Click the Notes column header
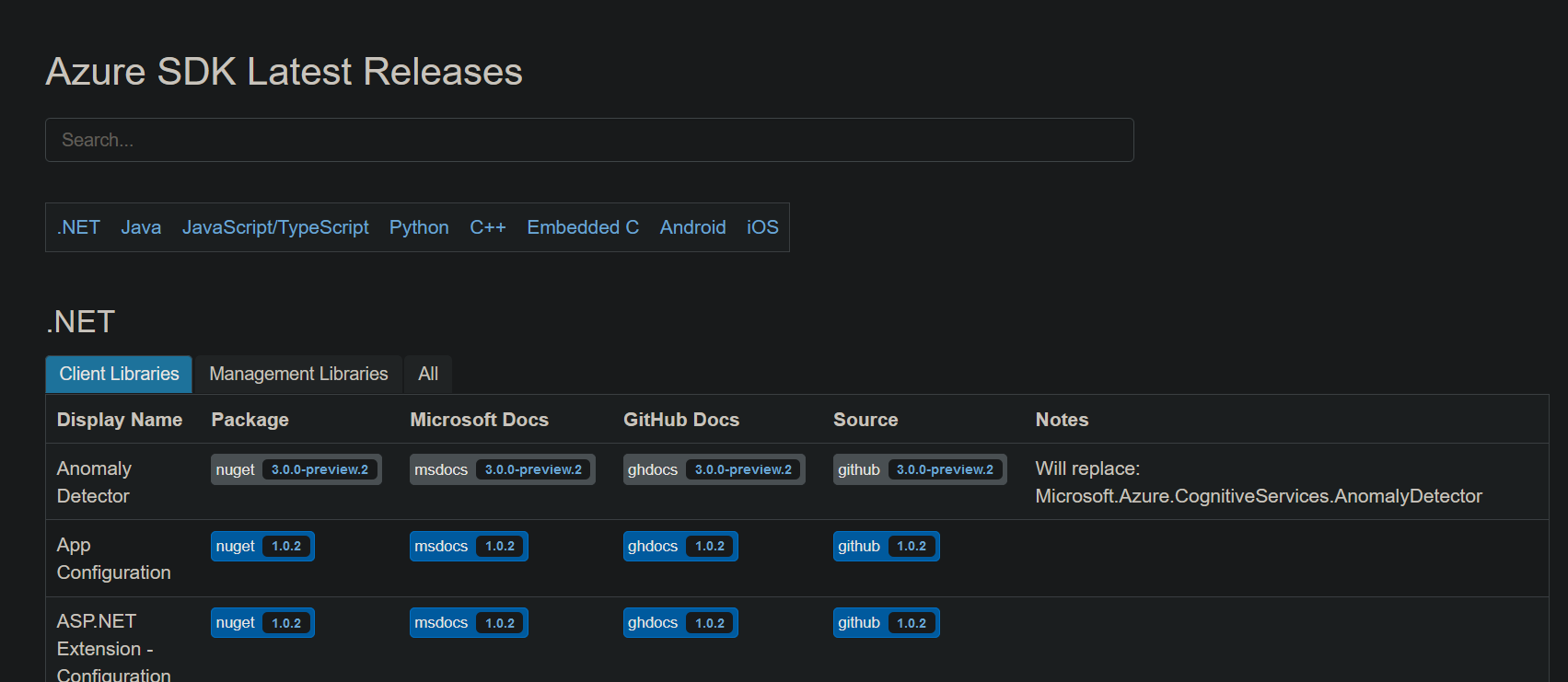 pyautogui.click(x=1062, y=420)
